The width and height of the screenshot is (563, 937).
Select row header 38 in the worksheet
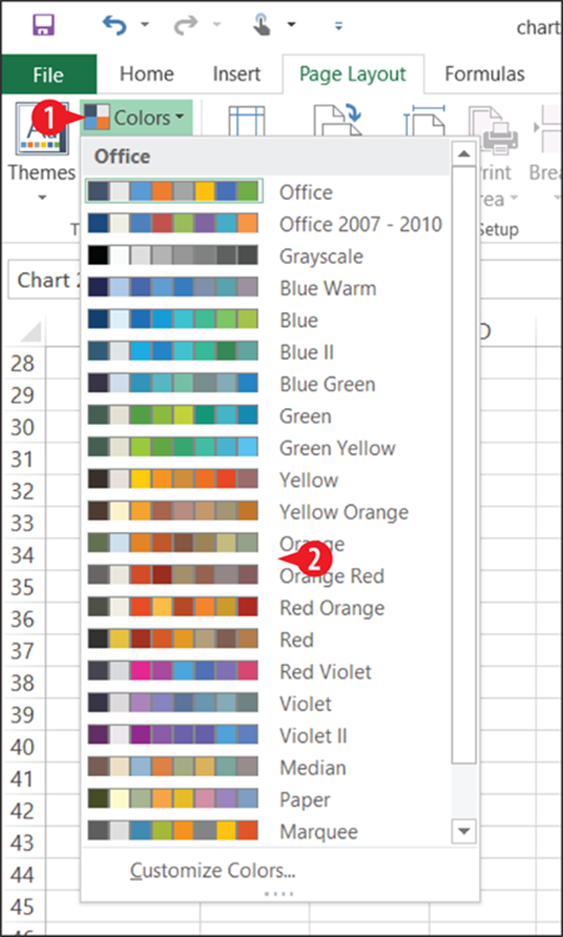point(23,682)
